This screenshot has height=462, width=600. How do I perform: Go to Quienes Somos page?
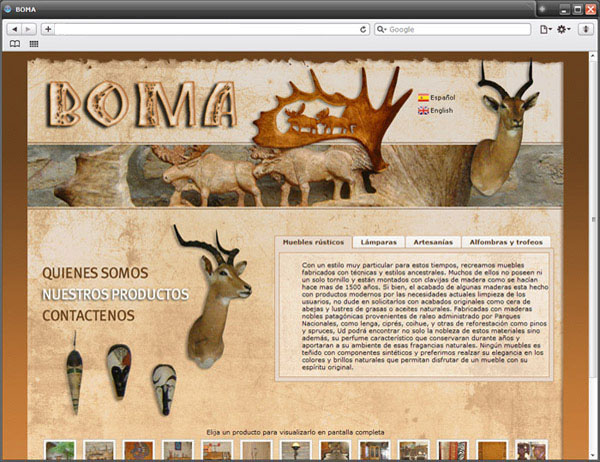95,273
